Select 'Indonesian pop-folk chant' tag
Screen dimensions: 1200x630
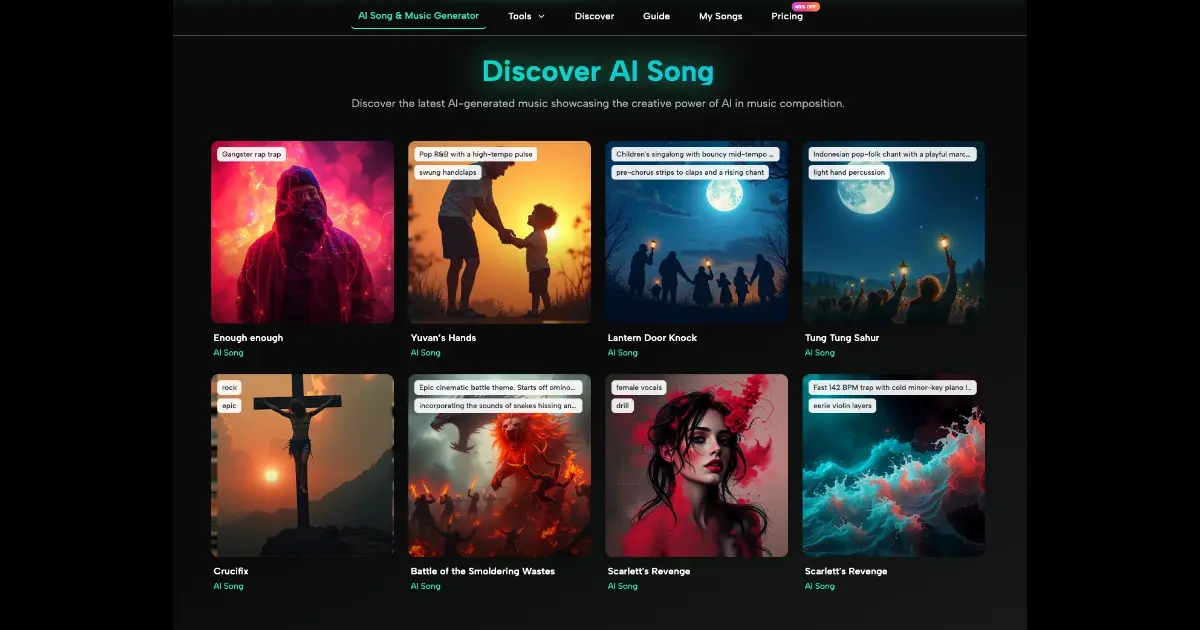893,154
